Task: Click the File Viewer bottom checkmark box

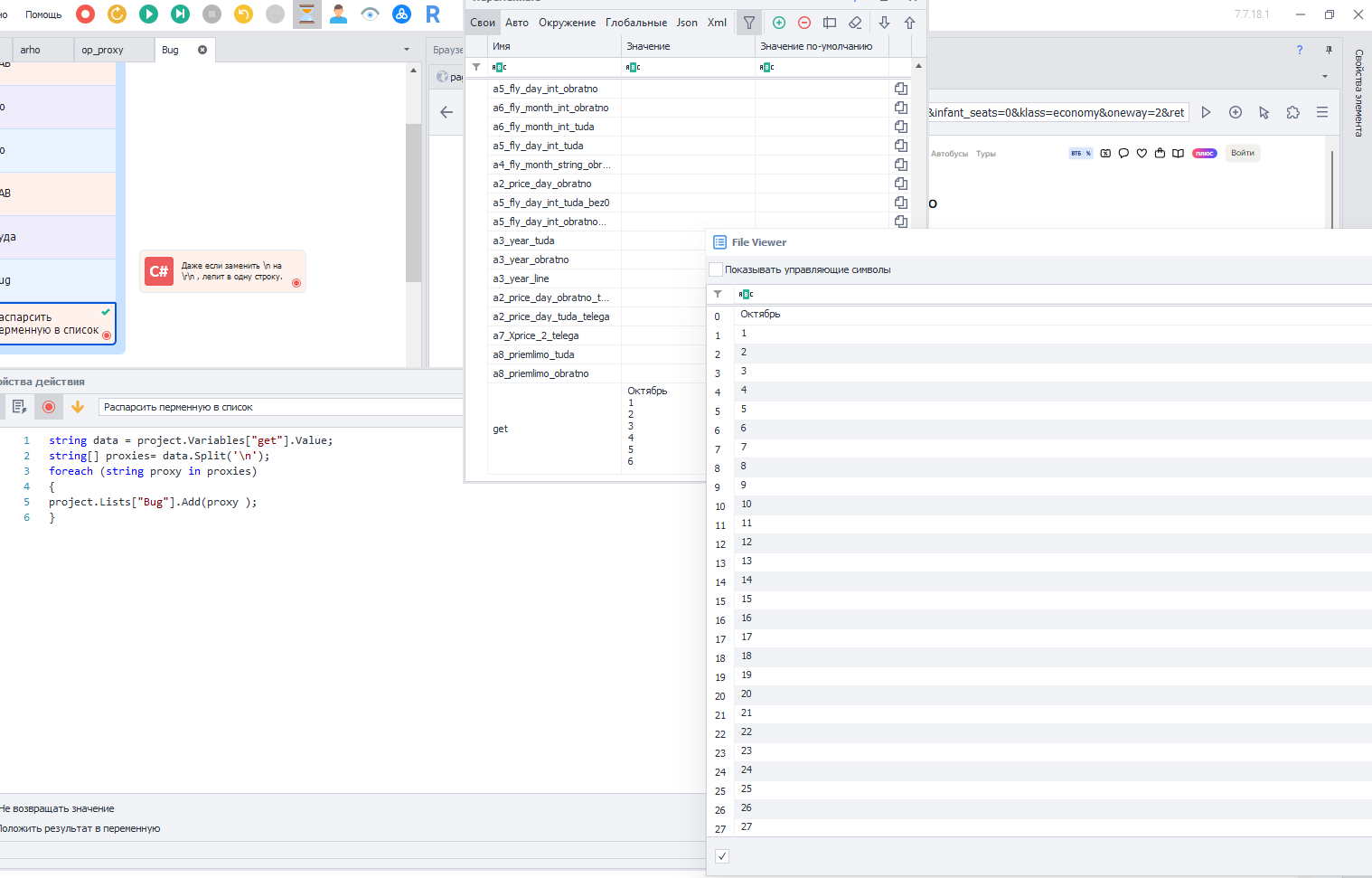Action: [722, 856]
